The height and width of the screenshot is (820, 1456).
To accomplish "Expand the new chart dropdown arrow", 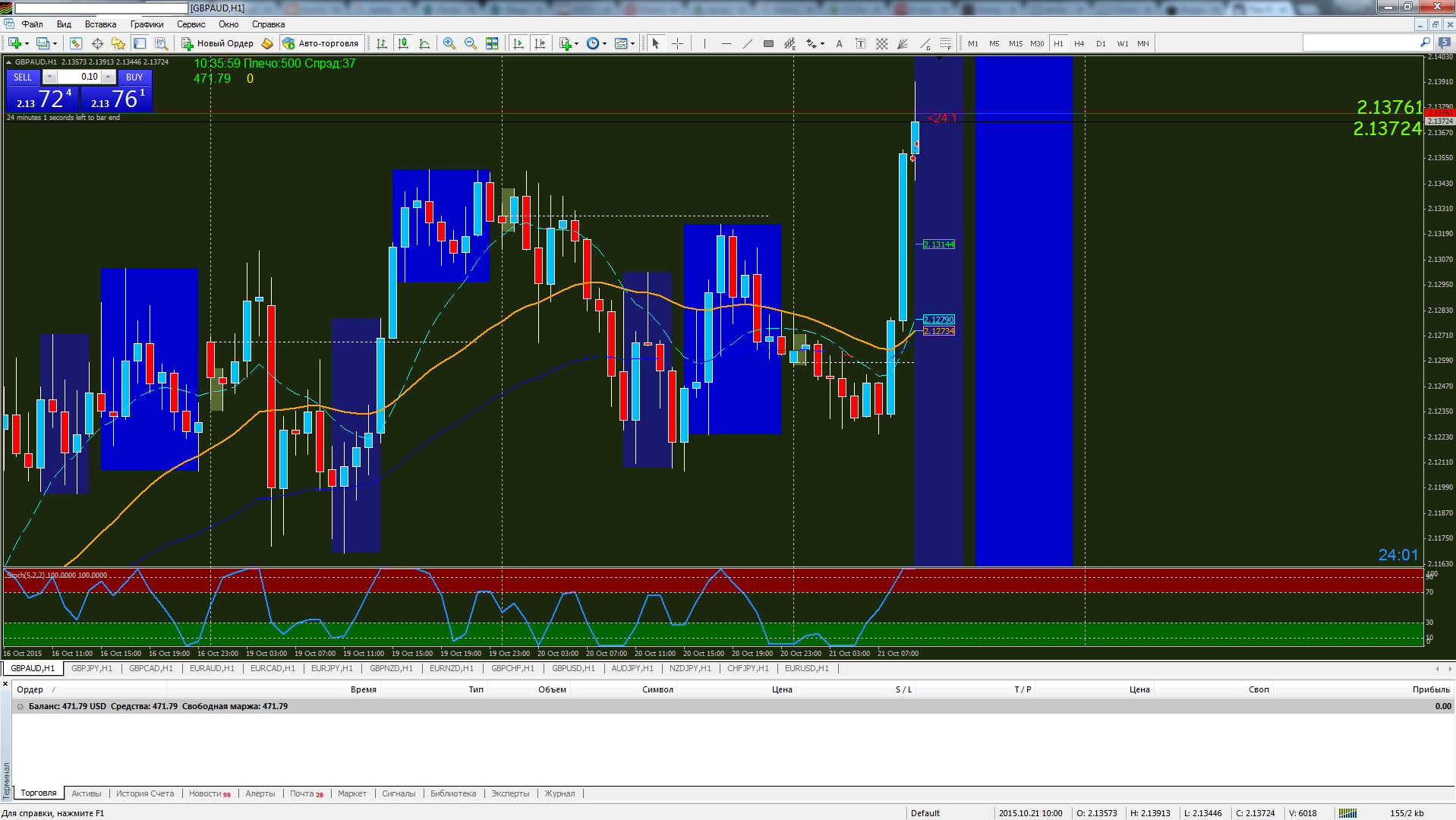I will click(27, 43).
